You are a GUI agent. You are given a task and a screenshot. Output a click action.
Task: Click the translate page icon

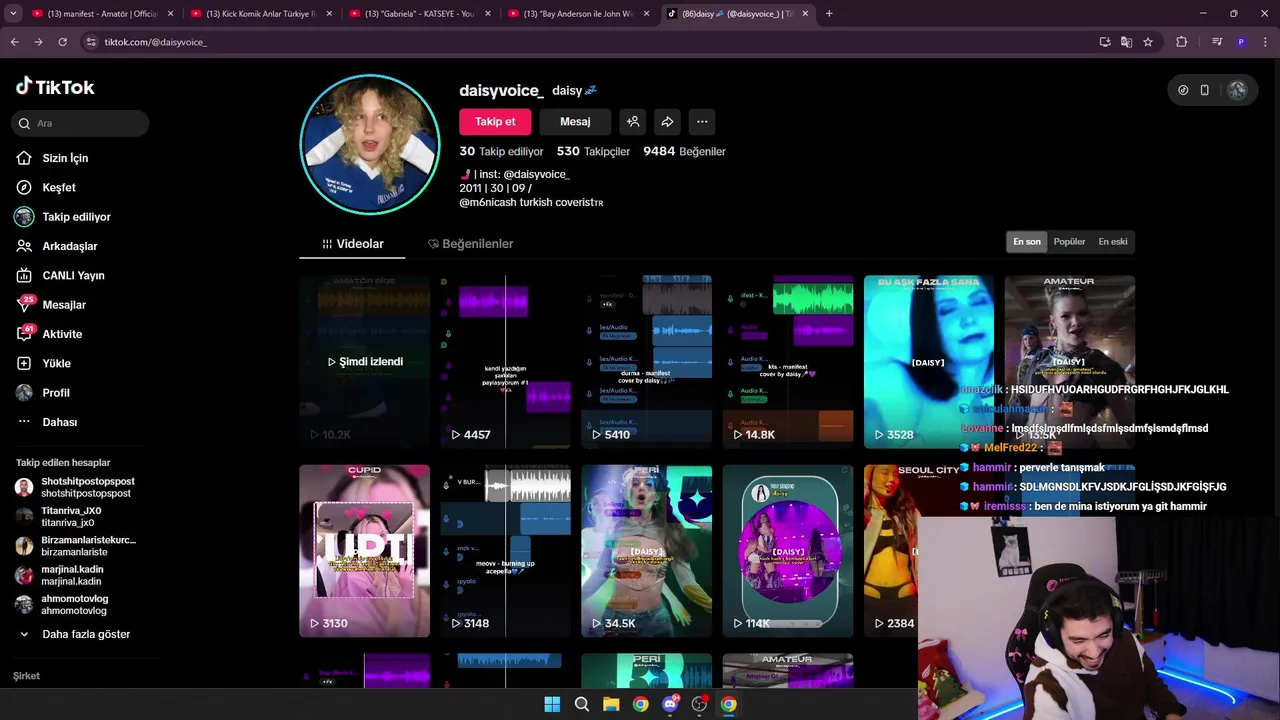pos(1126,42)
